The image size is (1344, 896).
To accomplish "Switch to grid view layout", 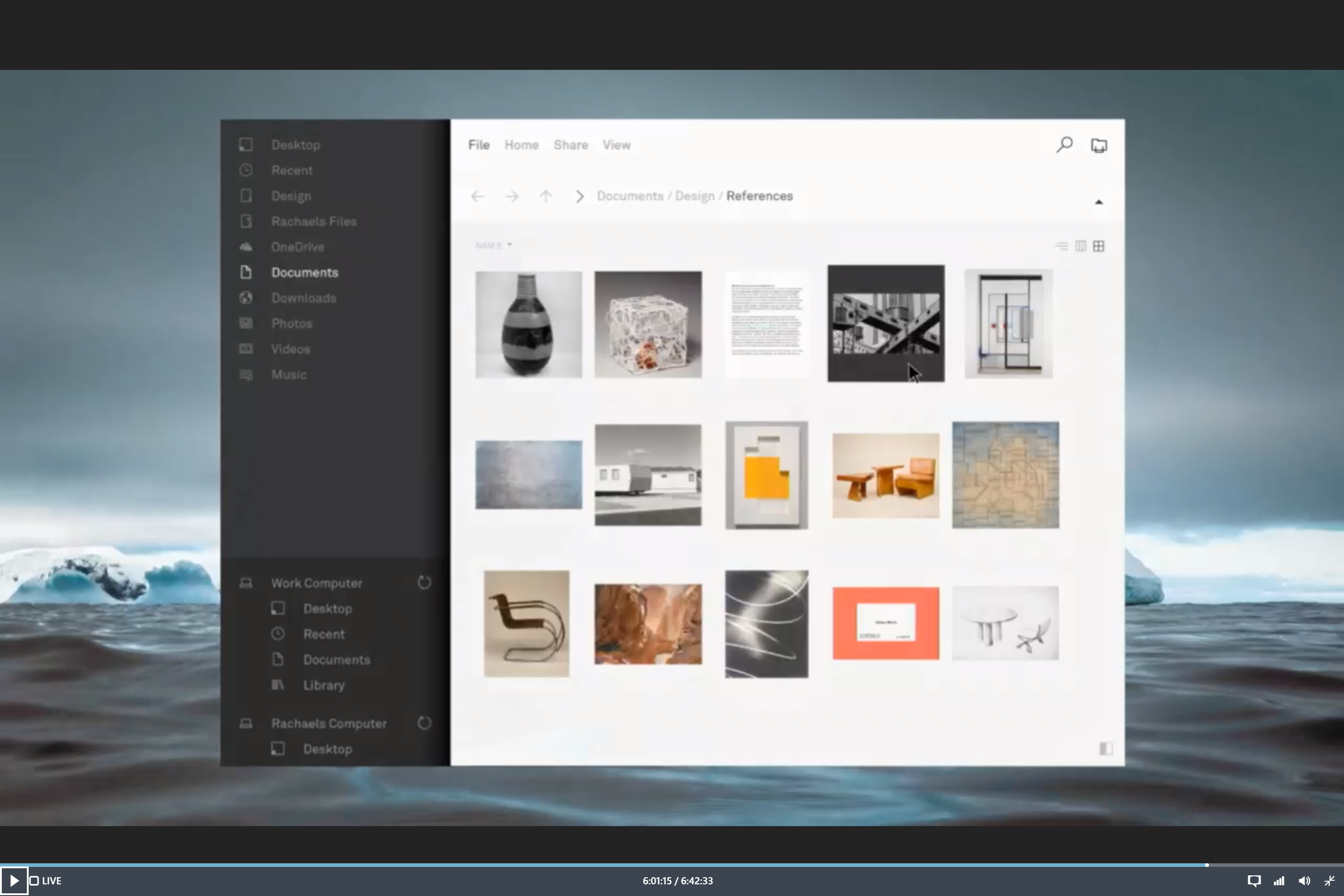I will click(1098, 246).
